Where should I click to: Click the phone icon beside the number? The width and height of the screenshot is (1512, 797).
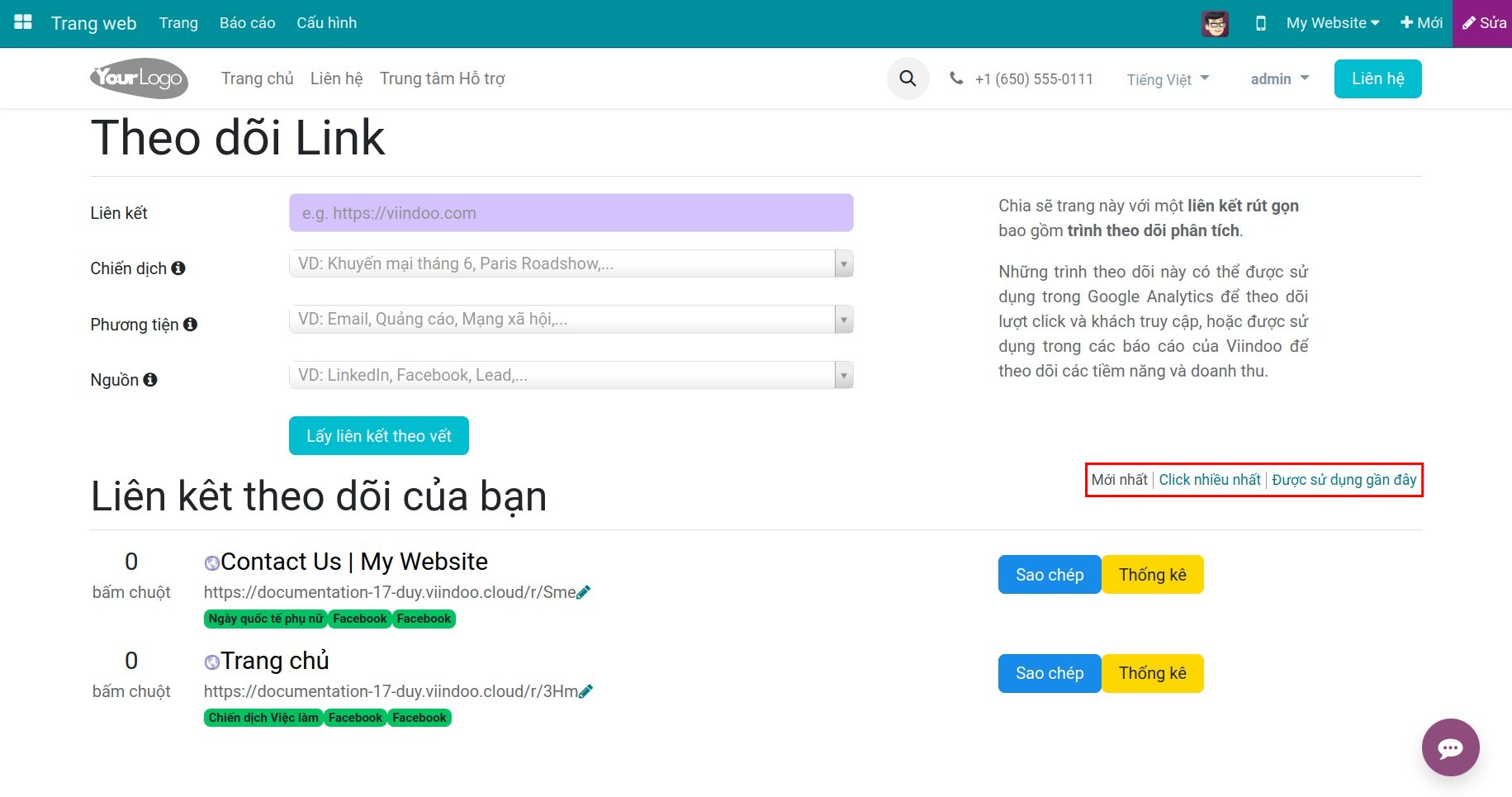tap(956, 78)
